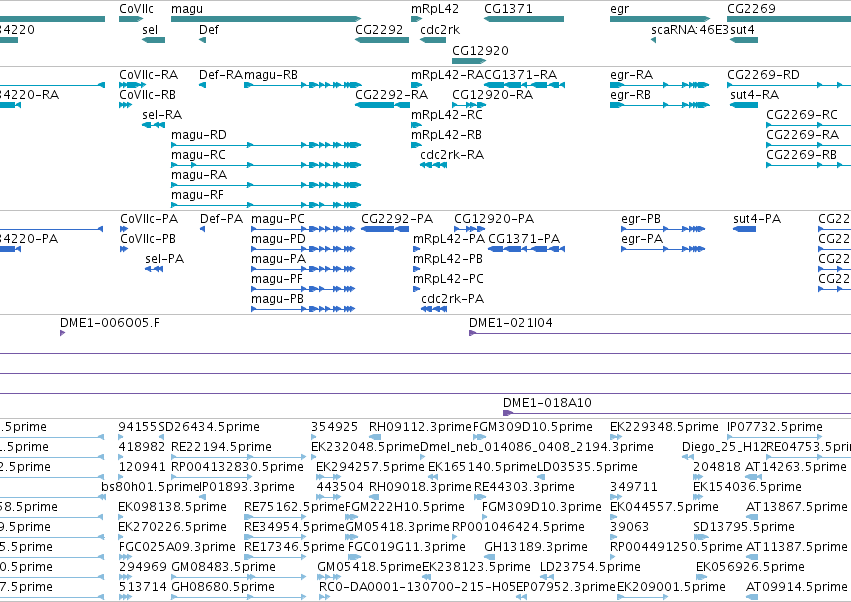The image size is (851, 602).
Task: Click the egr-PB protein label
Action: [x=641, y=219]
